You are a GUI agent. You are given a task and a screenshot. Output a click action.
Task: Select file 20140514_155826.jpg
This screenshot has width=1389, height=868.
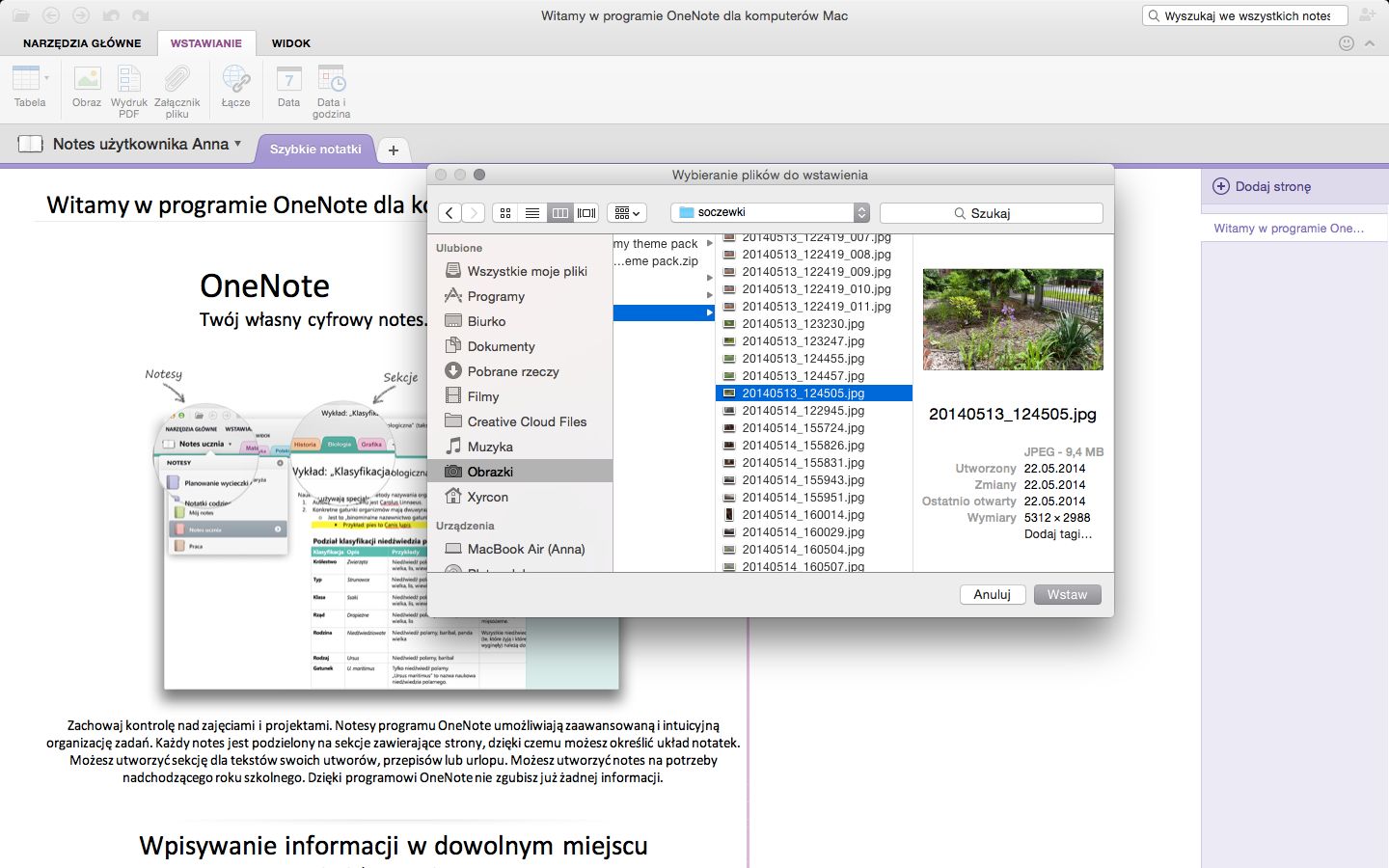click(x=814, y=446)
